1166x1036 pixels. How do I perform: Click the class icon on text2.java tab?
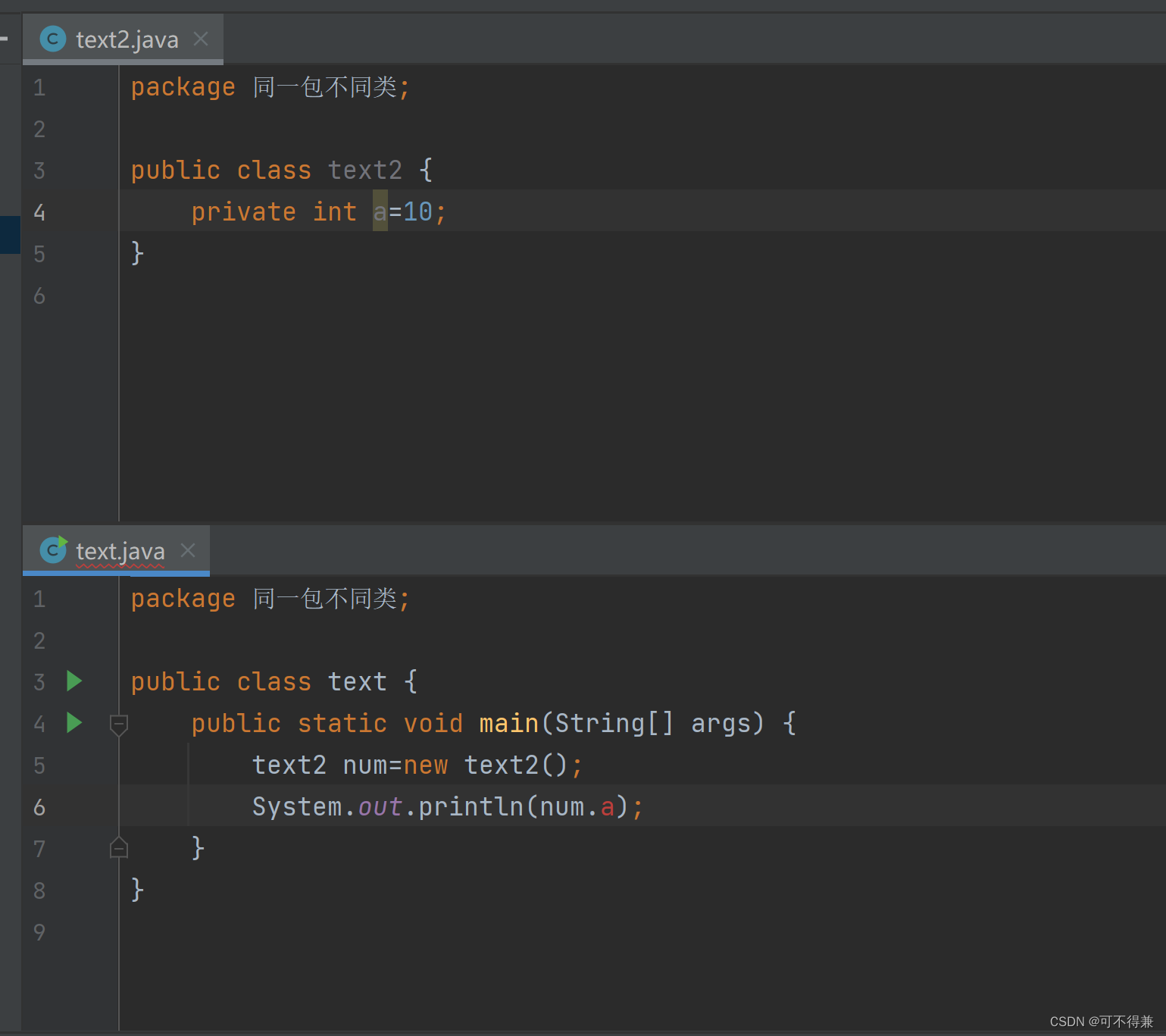pos(53,39)
